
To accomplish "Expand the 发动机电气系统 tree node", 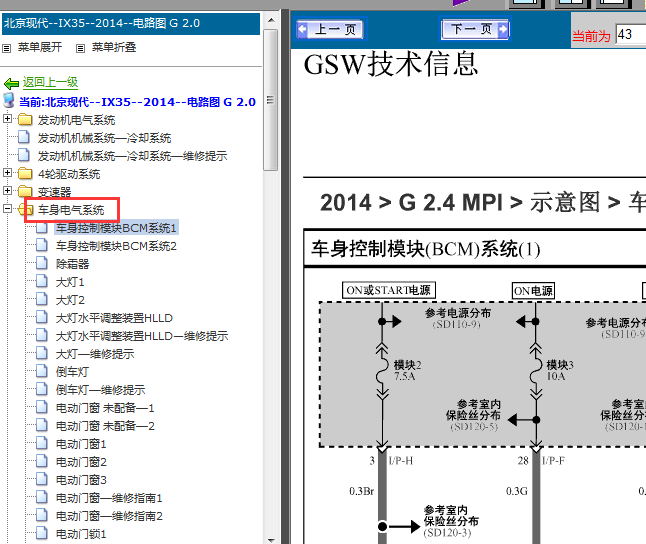I will pyautogui.click(x=8, y=120).
